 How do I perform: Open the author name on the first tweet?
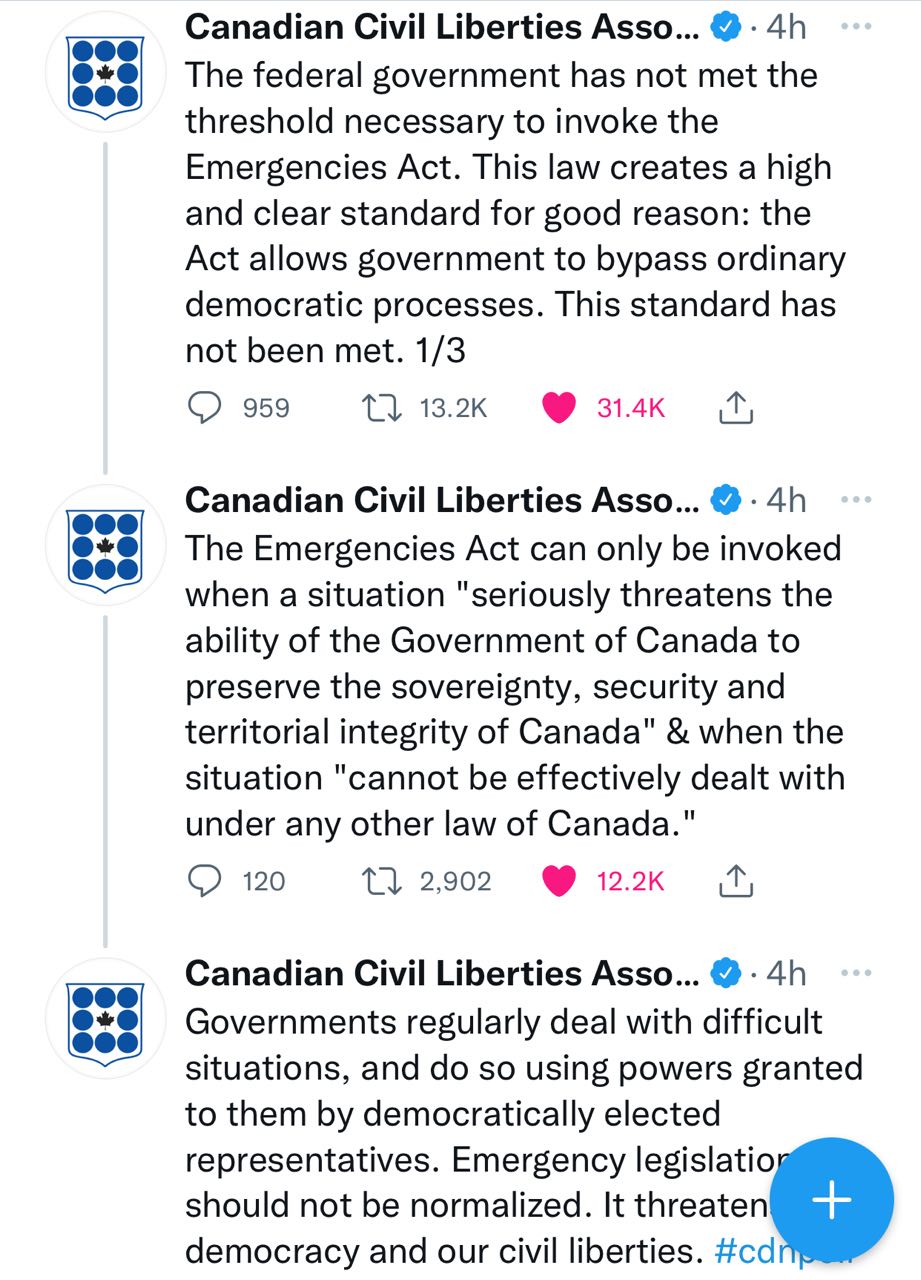click(443, 27)
